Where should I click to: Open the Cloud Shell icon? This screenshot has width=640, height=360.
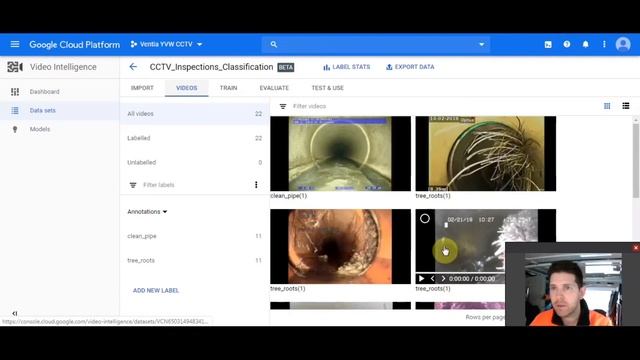[x=548, y=44]
